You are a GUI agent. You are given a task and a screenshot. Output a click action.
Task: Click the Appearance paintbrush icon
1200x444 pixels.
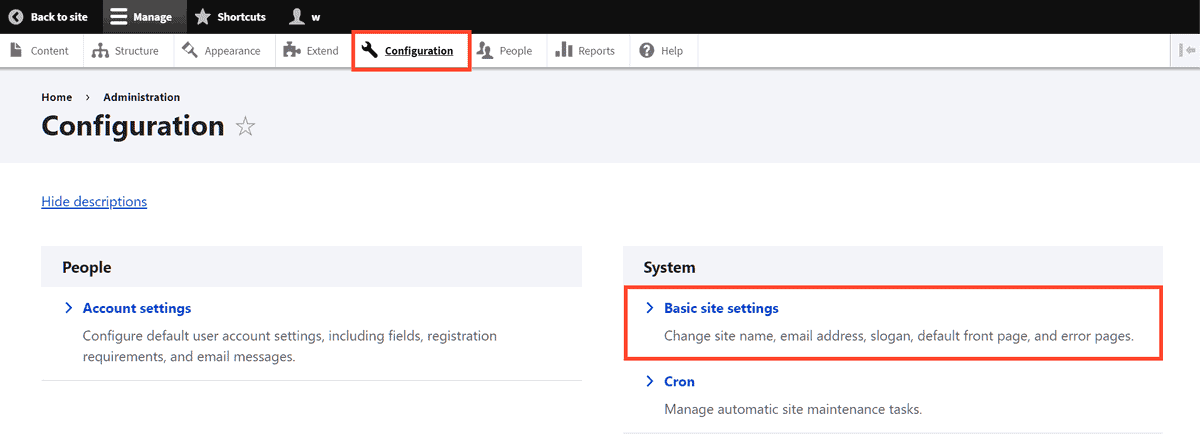pos(190,51)
